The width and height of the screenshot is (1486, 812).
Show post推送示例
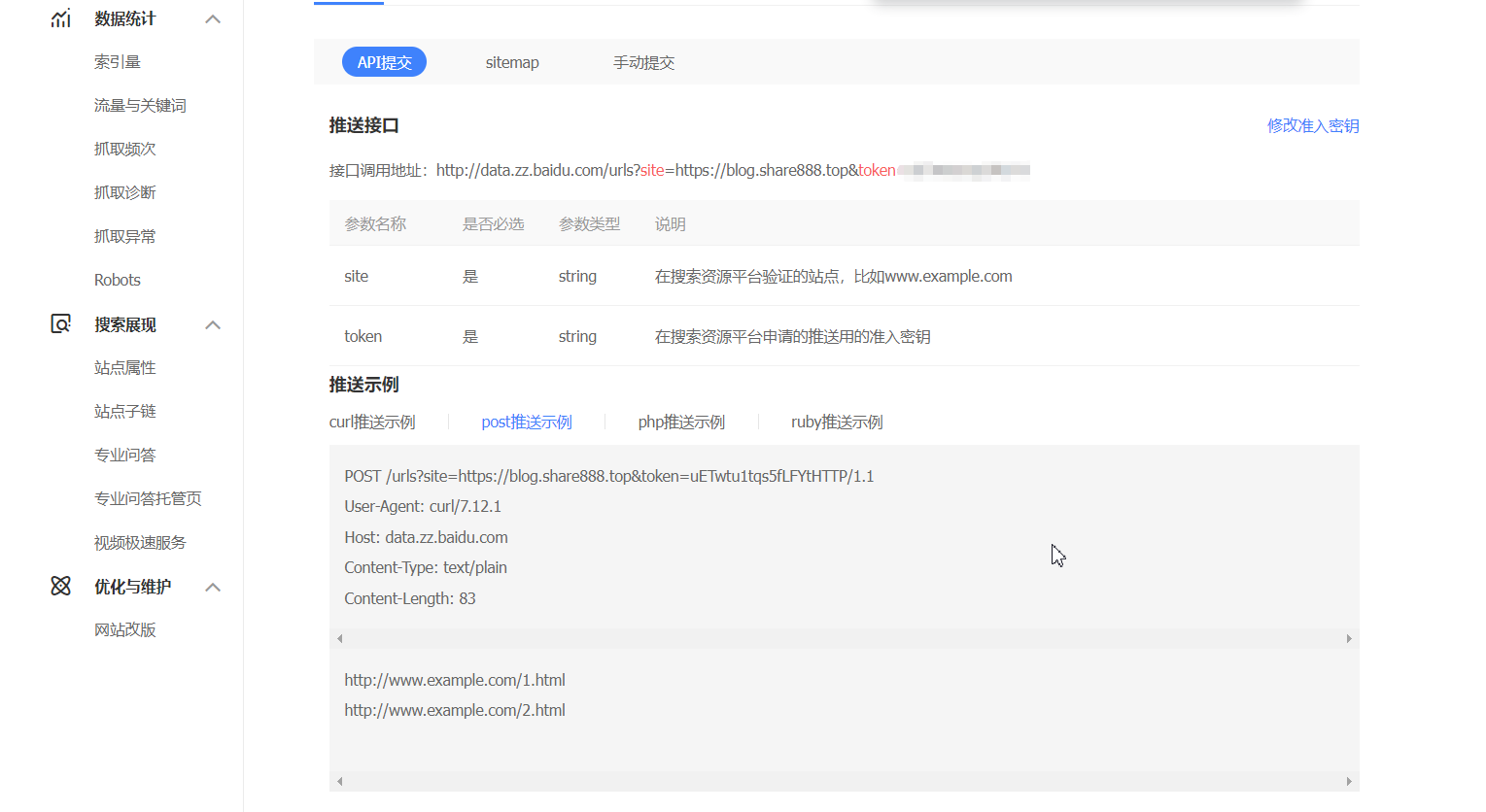point(527,422)
